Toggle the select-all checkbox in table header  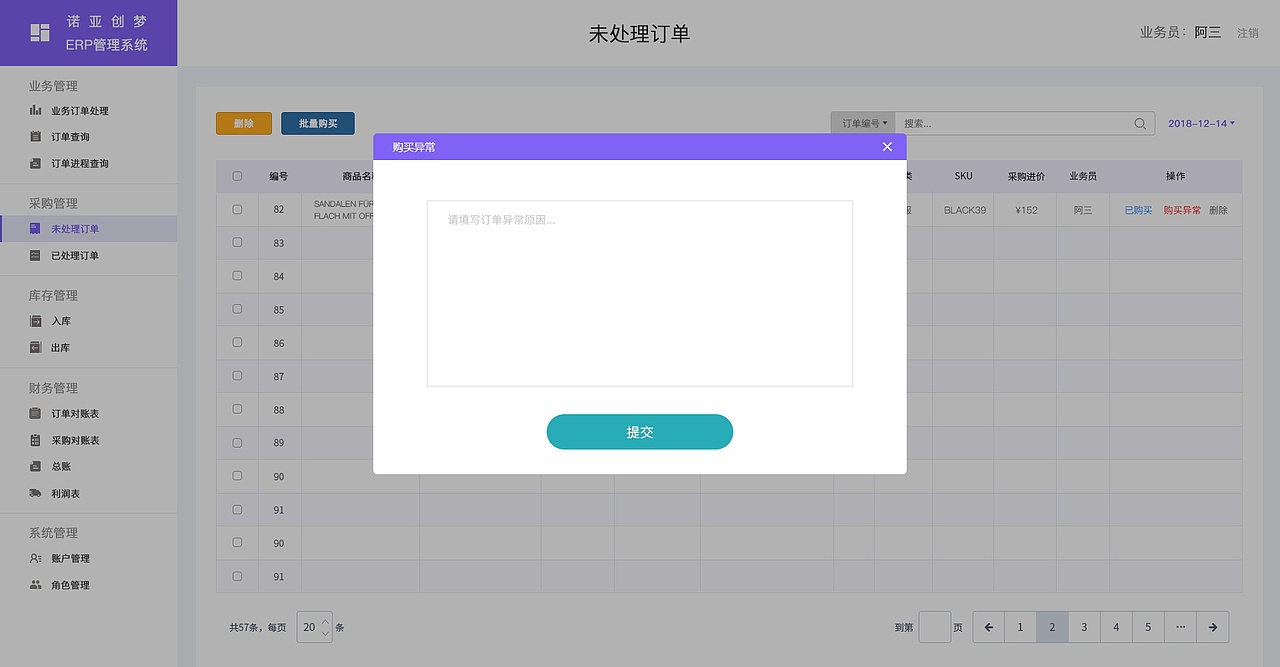coord(237,175)
